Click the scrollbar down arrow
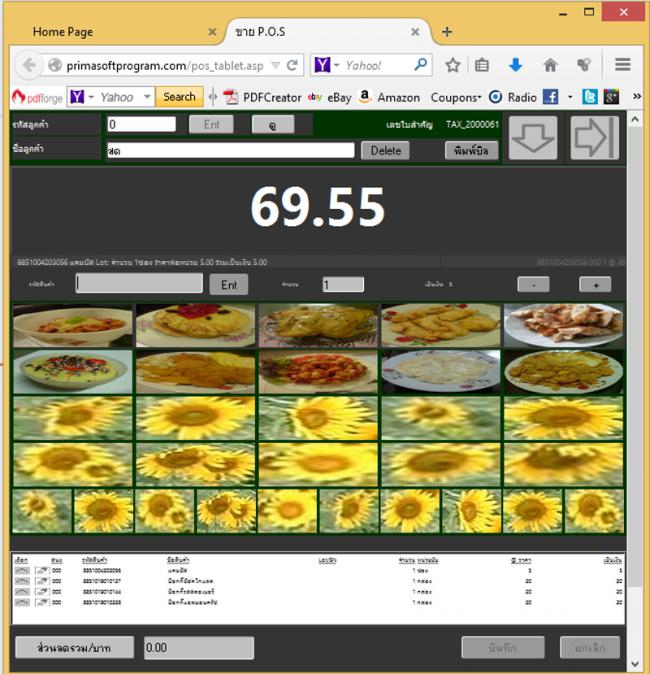 [x=635, y=663]
